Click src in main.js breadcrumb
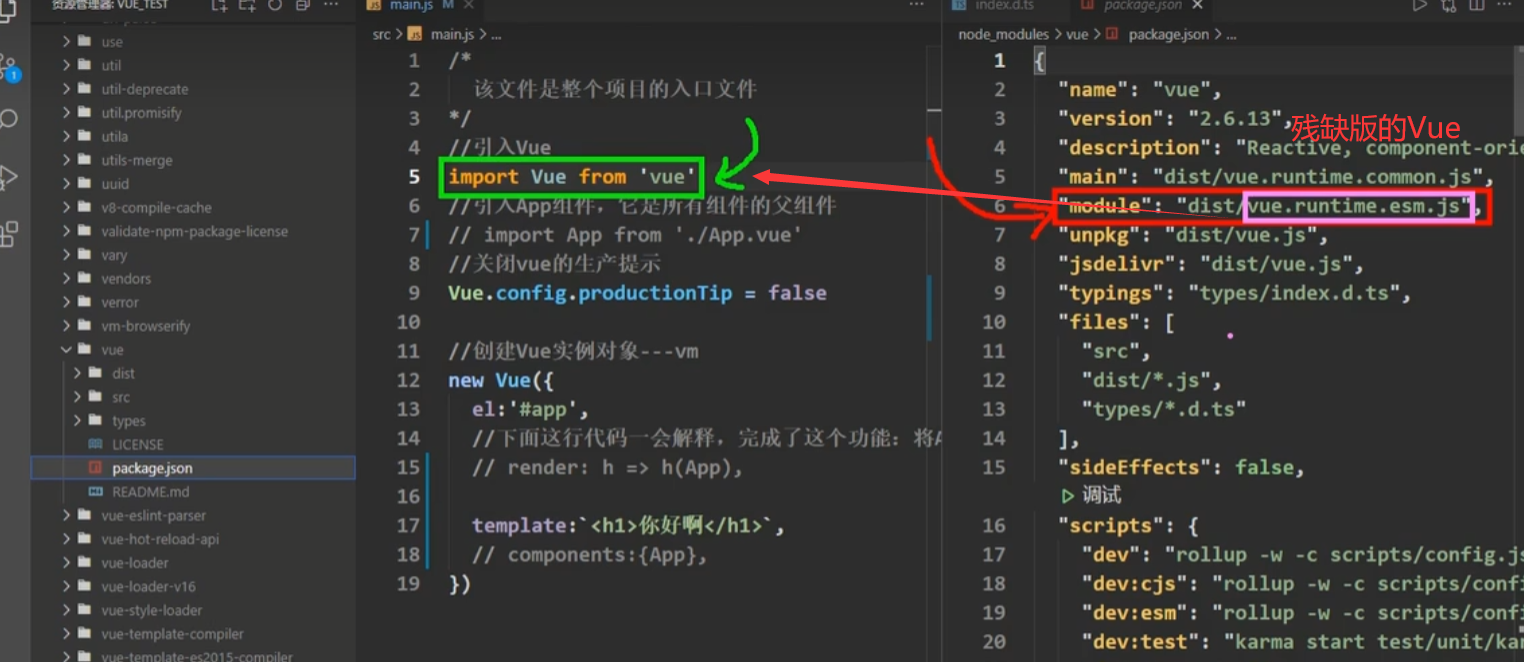Screen dimensions: 1524x662 (381, 34)
